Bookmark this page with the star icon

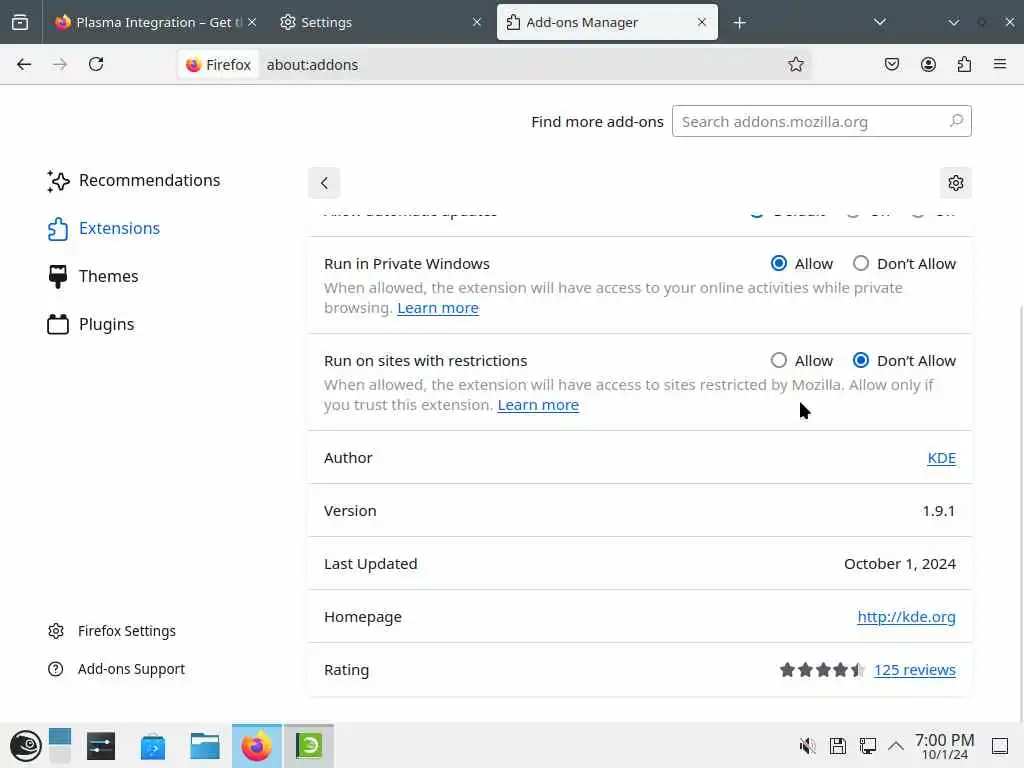pos(795,64)
